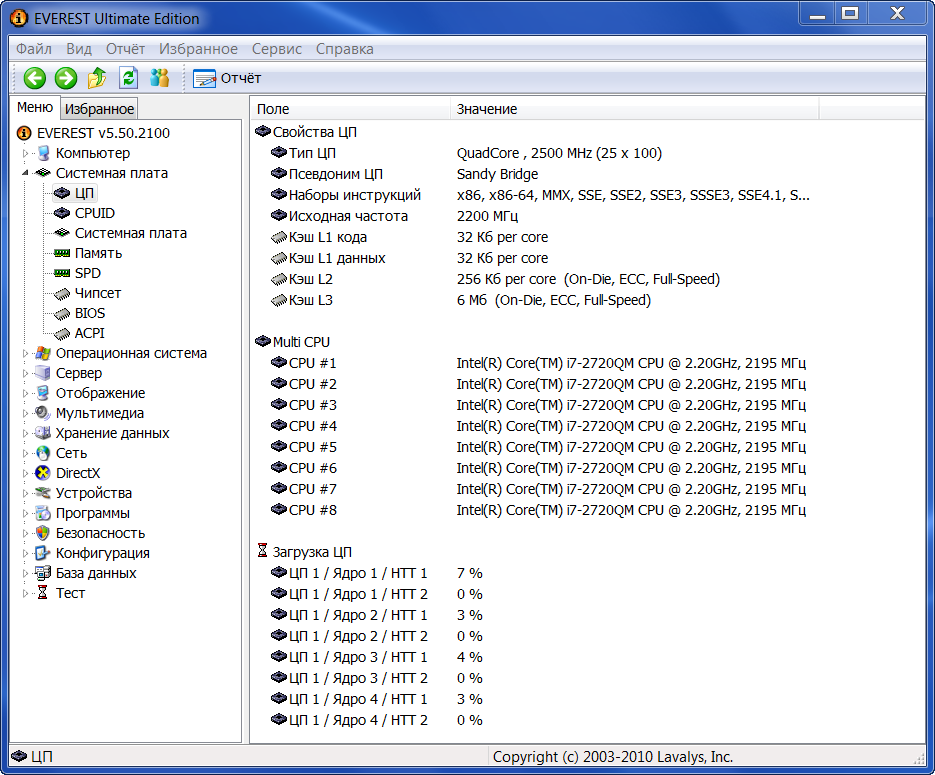Expand the Компьютер tree node
The width and height of the screenshot is (935, 775).
tap(25, 153)
